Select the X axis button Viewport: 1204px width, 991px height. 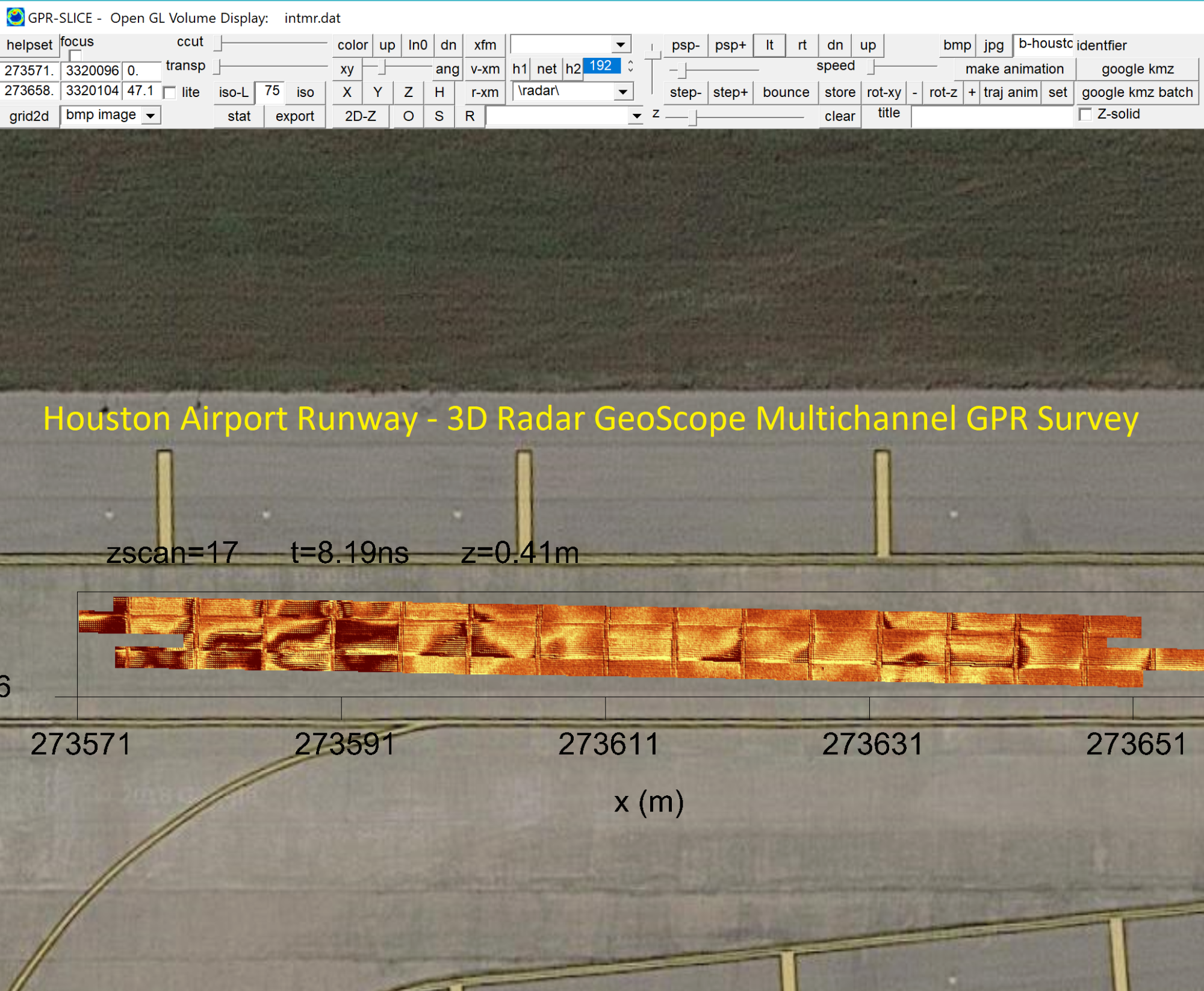pyautogui.click(x=347, y=93)
